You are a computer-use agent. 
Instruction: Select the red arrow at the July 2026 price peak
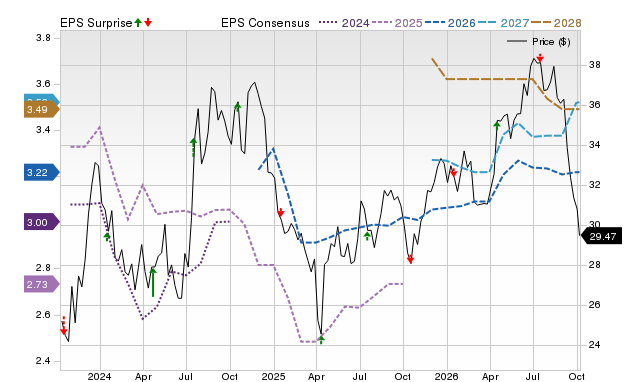[x=540, y=58]
